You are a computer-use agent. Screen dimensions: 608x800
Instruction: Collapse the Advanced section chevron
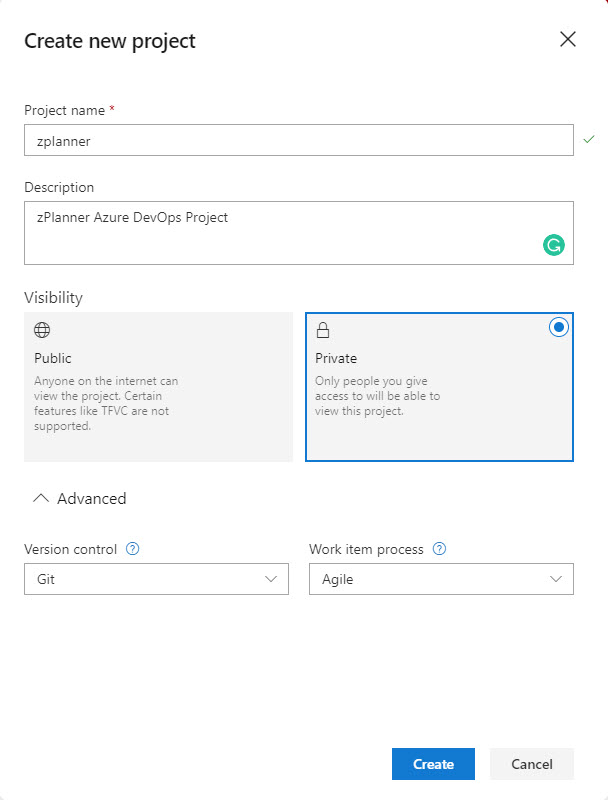[x=41, y=498]
